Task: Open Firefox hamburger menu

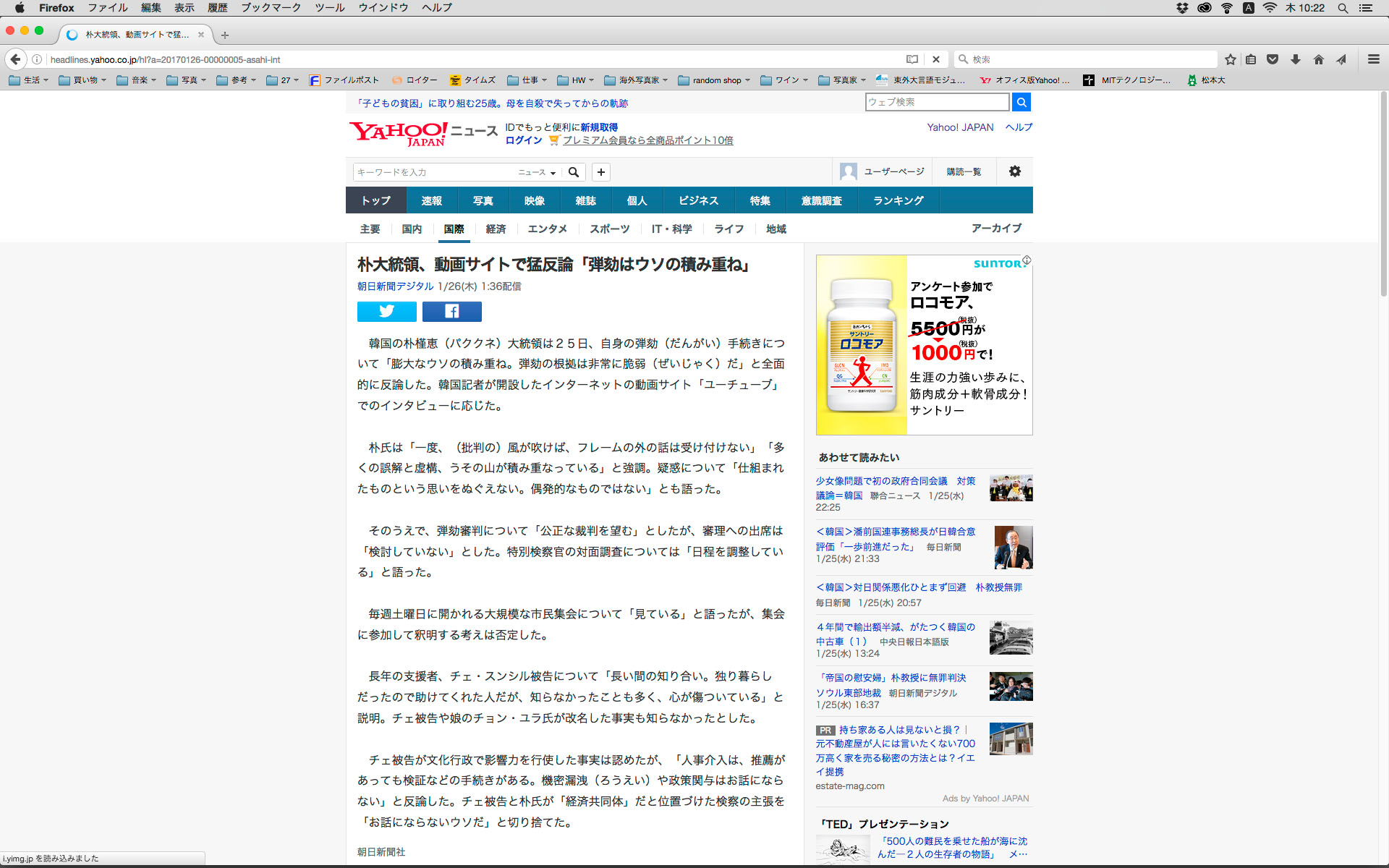Action: [x=1373, y=59]
